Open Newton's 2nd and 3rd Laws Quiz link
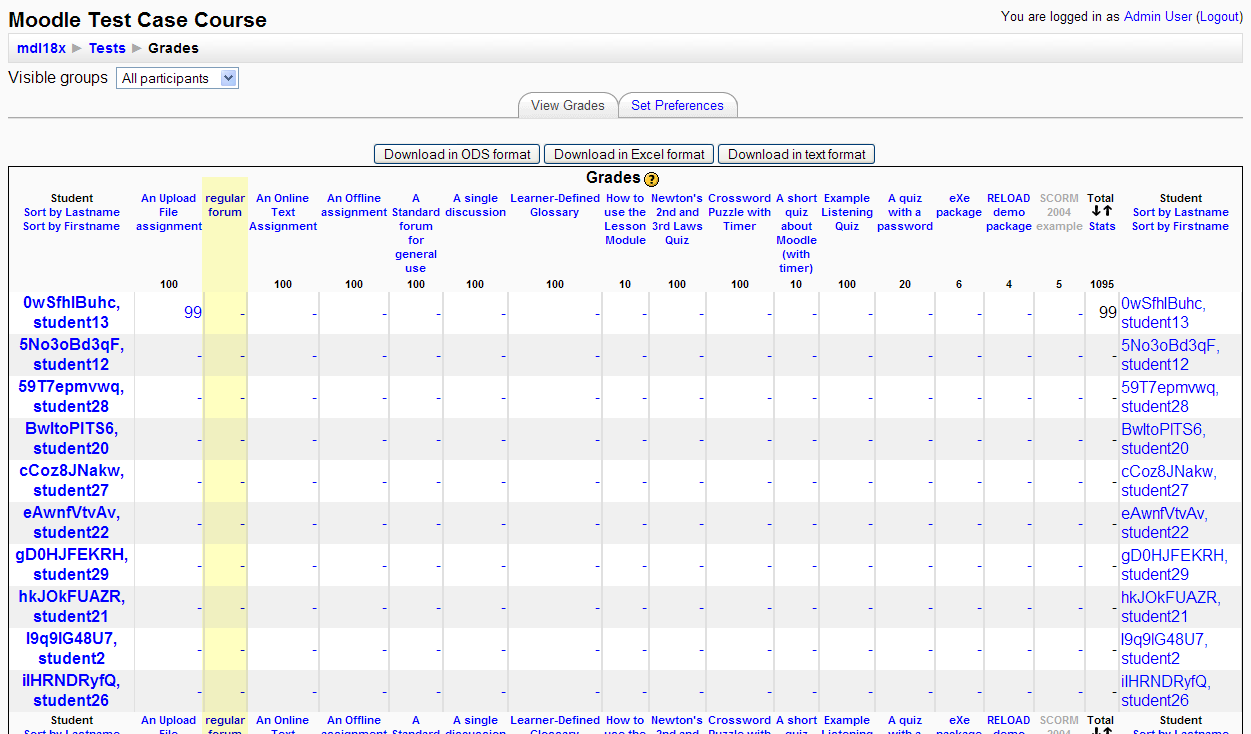Image resolution: width=1251 pixels, height=734 pixels. point(677,219)
